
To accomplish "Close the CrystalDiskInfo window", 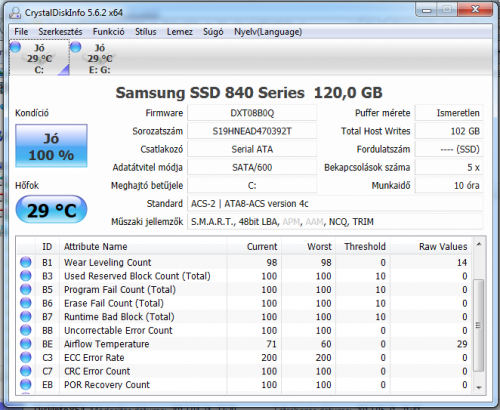I will 475,10.
